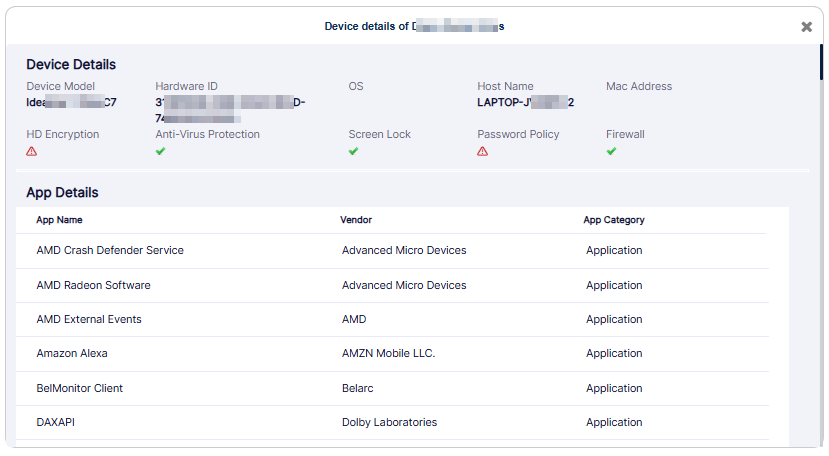Select the BelMonitor Client app name
The height and width of the screenshot is (456, 829).
coord(79,388)
